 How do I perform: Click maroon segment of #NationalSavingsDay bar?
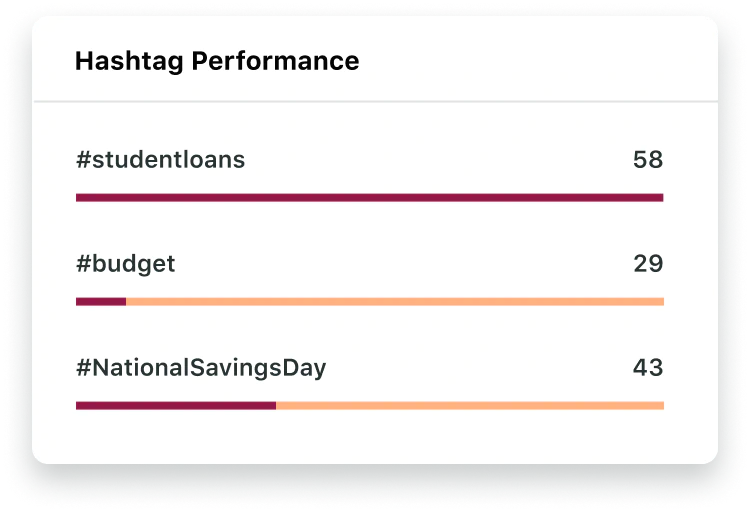point(176,406)
